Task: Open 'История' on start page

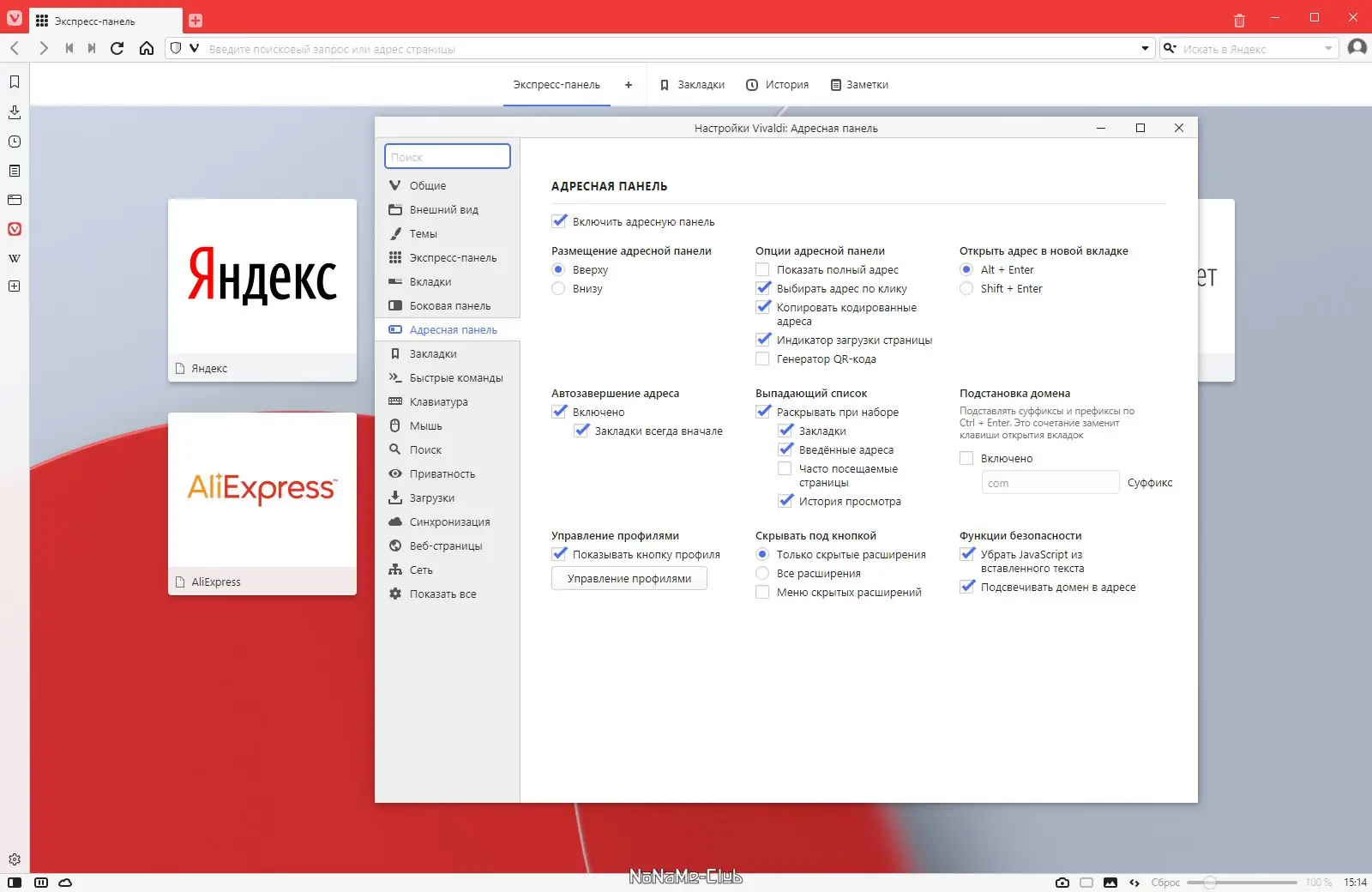Action: coord(778,84)
